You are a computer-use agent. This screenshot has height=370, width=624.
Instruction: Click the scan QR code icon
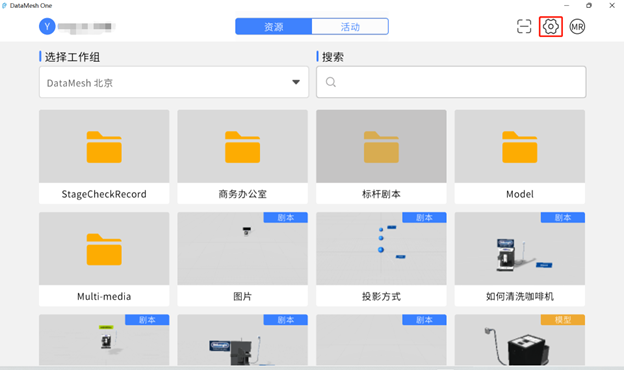(x=524, y=27)
